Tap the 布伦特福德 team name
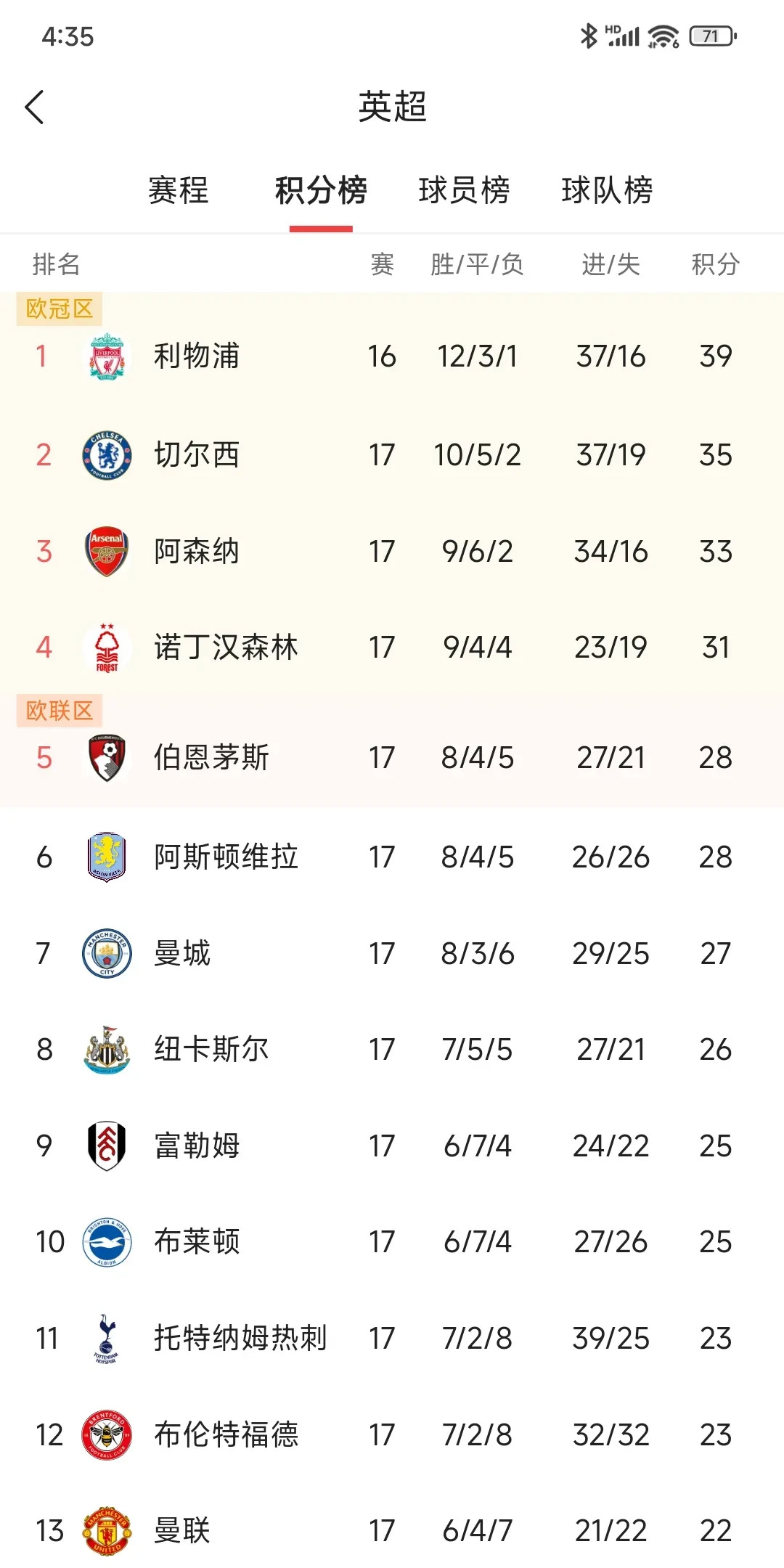The height and width of the screenshot is (1568, 784). (226, 1435)
